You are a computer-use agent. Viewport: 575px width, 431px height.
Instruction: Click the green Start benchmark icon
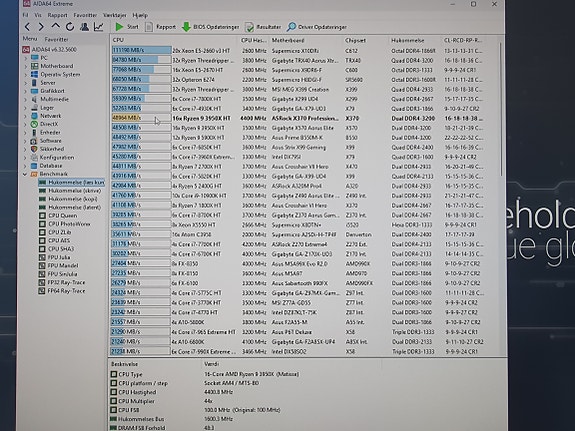coord(119,27)
